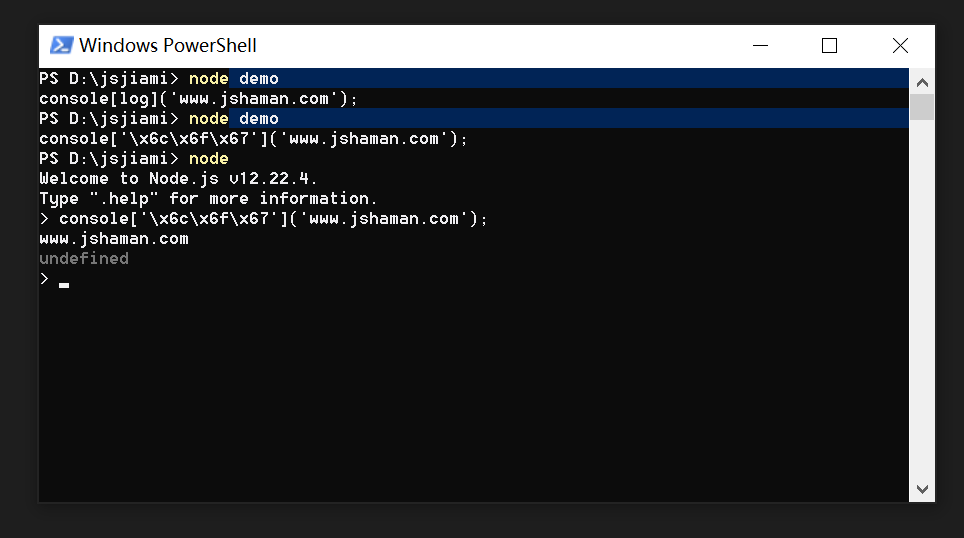This screenshot has height=538, width=964.
Task: Click the "PS D:\jsjiami> node" prompt line
Action: (134, 159)
